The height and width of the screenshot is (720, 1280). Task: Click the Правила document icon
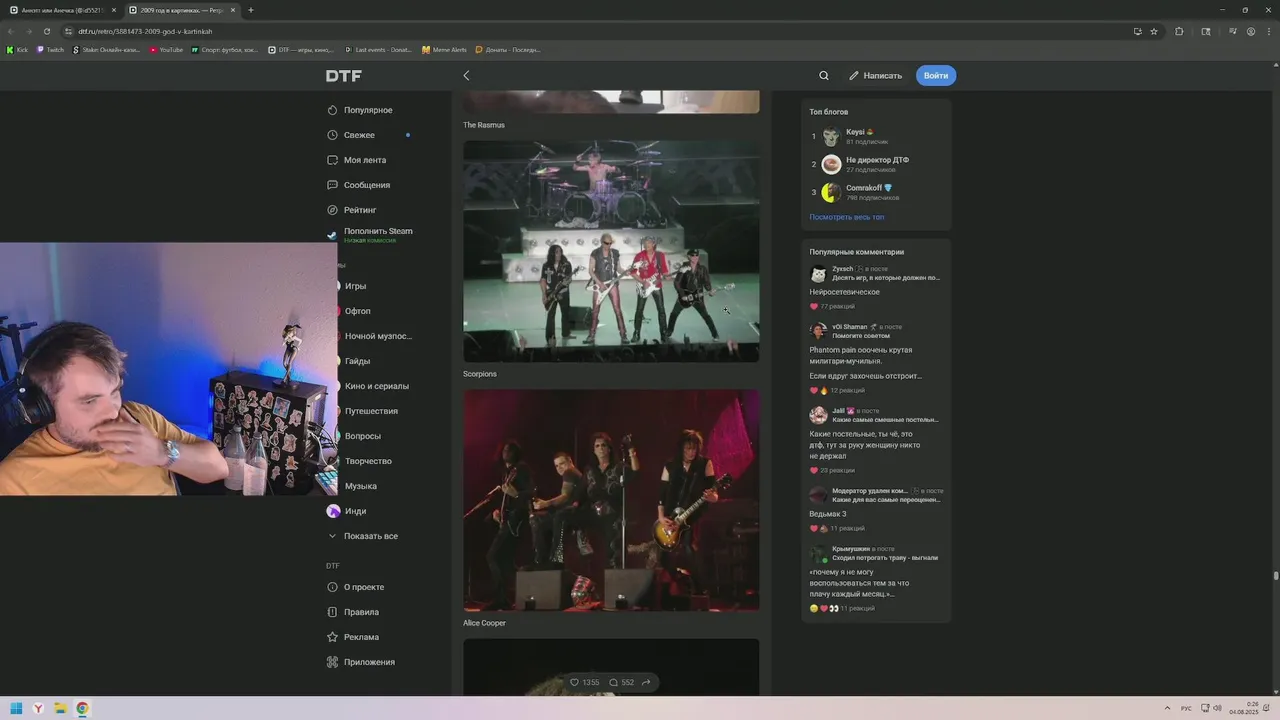tap(333, 612)
